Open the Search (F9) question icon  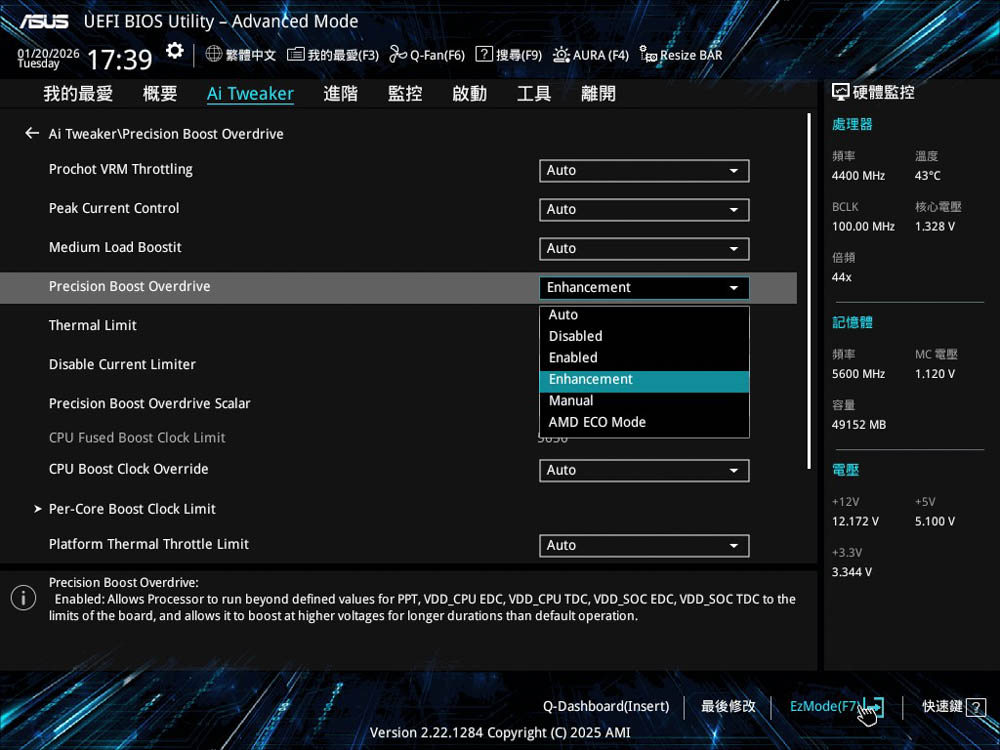pyautogui.click(x=484, y=54)
